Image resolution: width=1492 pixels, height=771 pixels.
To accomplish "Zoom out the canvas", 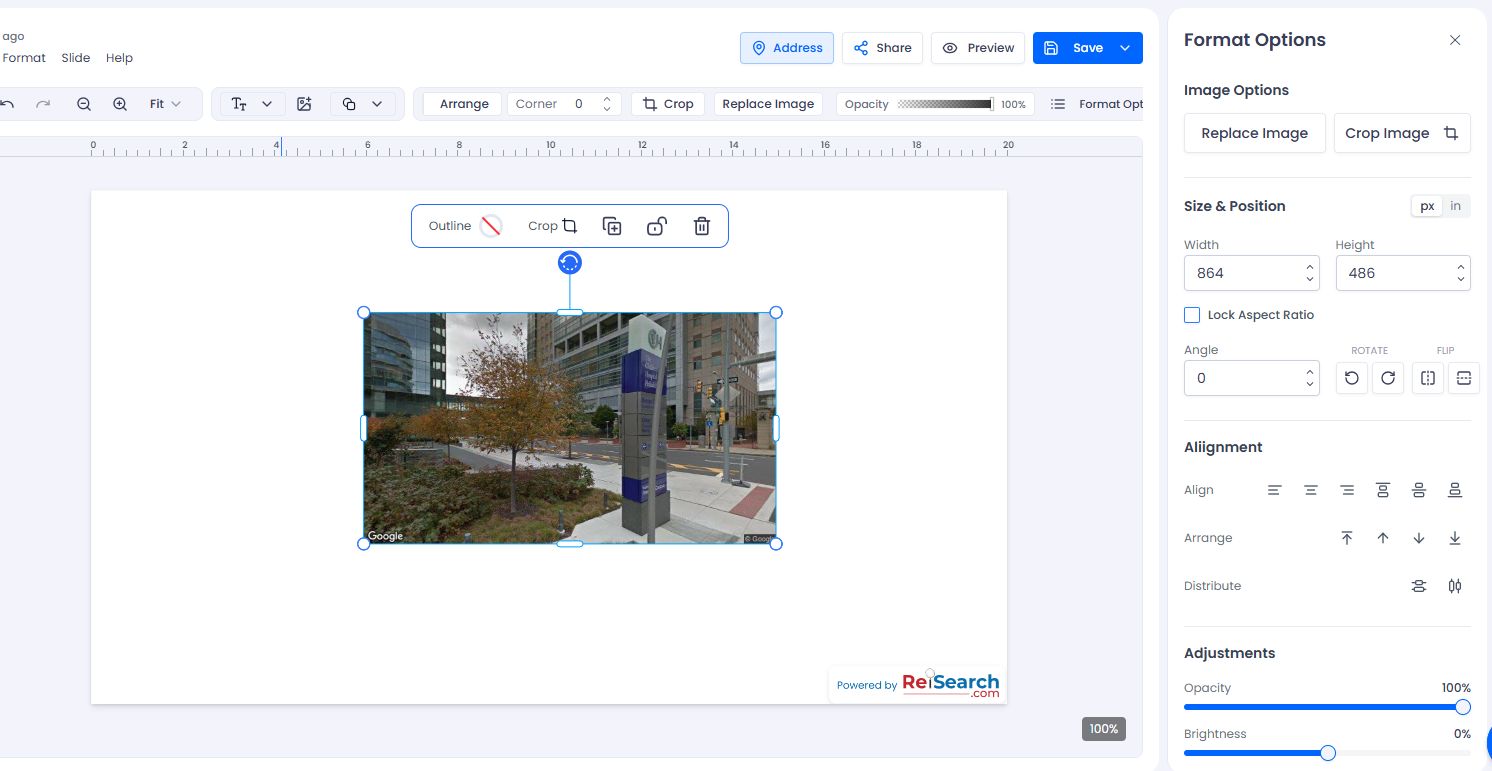I will point(84,104).
